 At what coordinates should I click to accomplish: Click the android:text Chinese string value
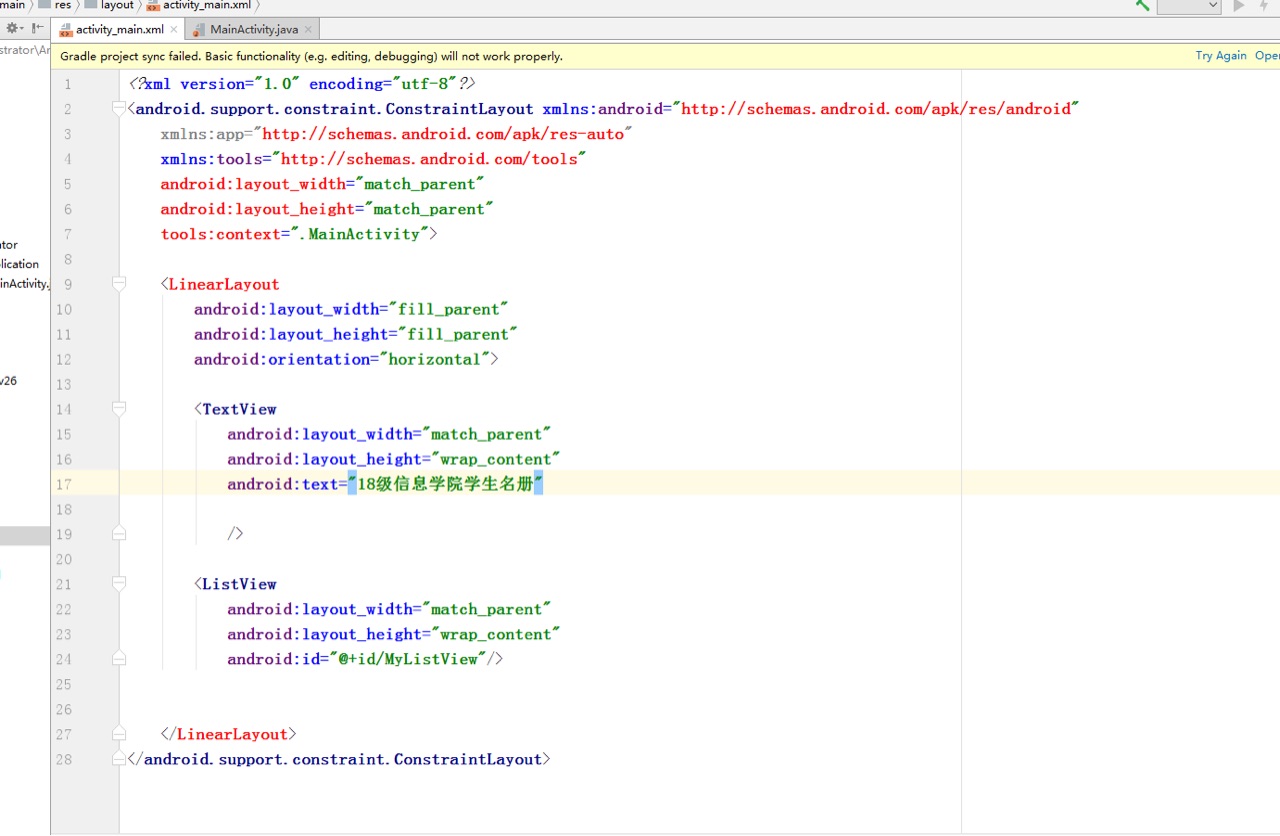pos(445,484)
